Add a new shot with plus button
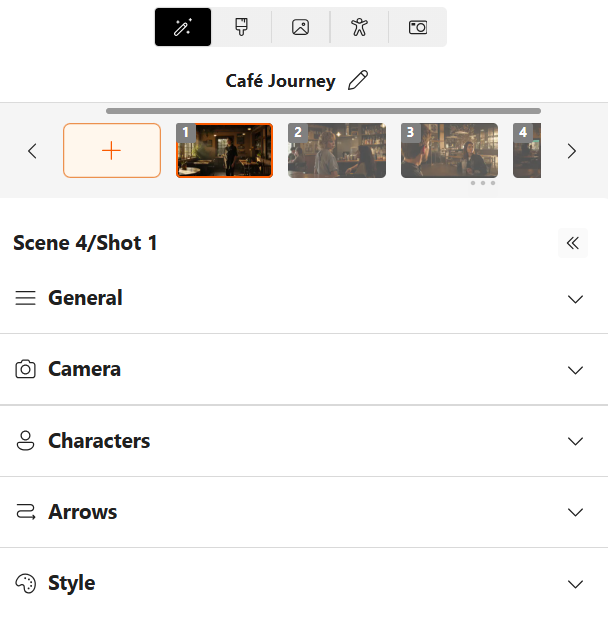The width and height of the screenshot is (608, 617). [112, 150]
